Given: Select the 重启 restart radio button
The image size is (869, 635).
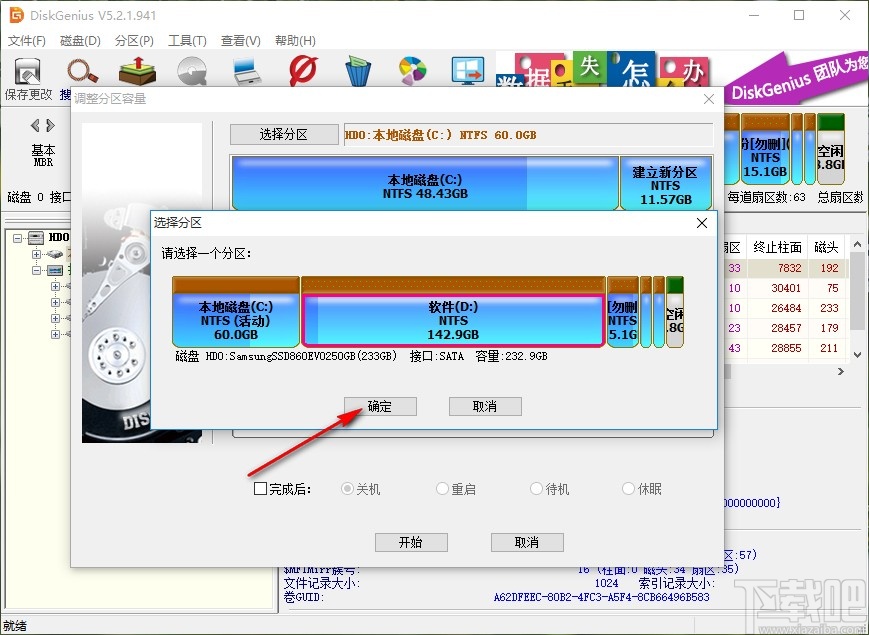Looking at the screenshot, I should click(441, 488).
